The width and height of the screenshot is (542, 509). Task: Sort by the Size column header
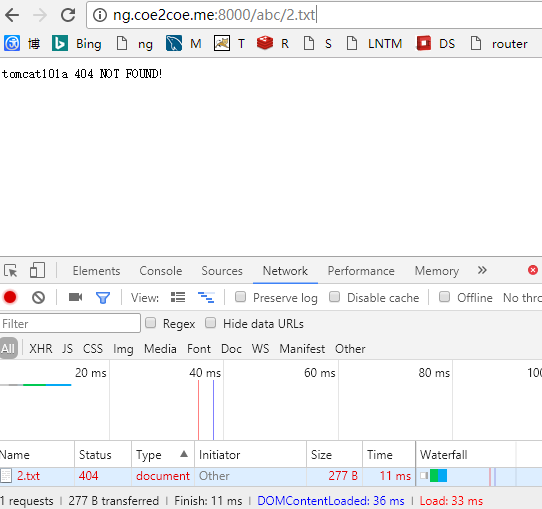click(334, 454)
